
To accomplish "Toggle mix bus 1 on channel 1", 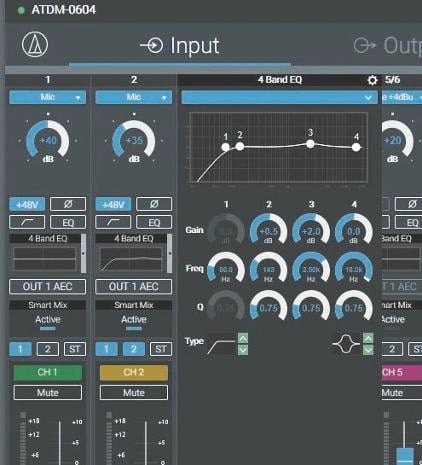I will [x=20, y=349].
